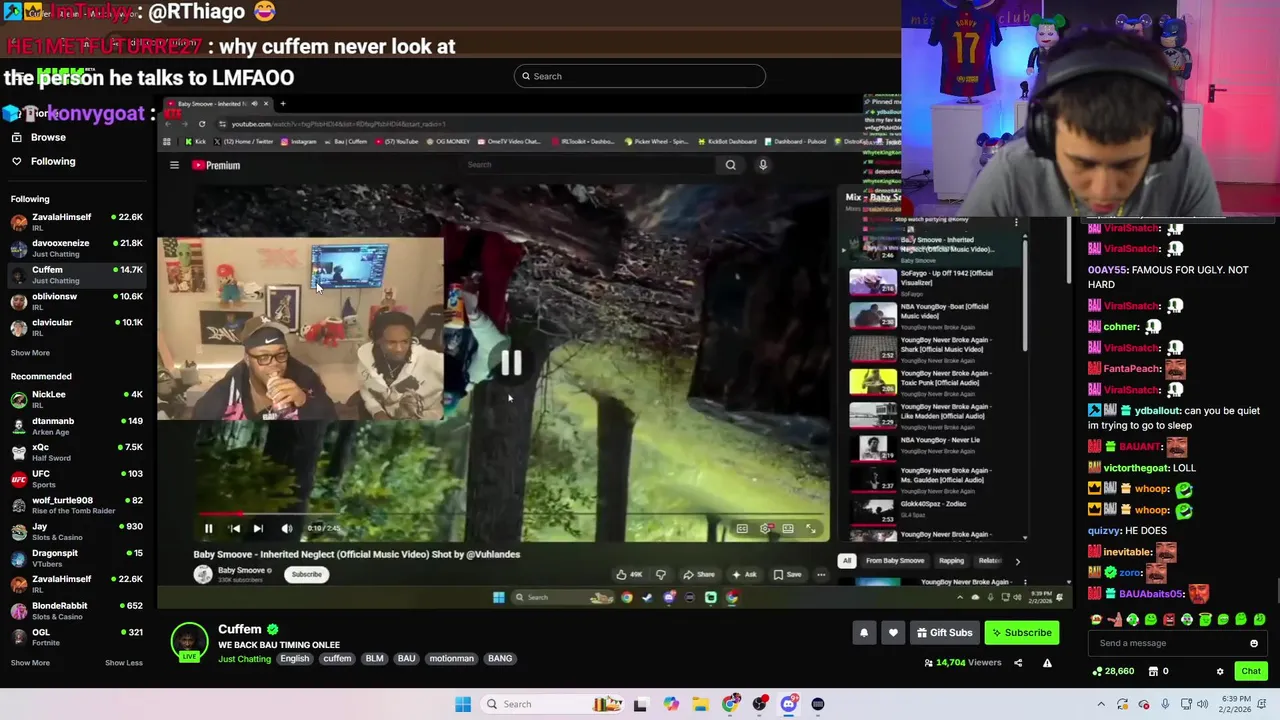Select the From Baby Smoove chip
Image resolution: width=1280 pixels, height=720 pixels.
point(895,561)
